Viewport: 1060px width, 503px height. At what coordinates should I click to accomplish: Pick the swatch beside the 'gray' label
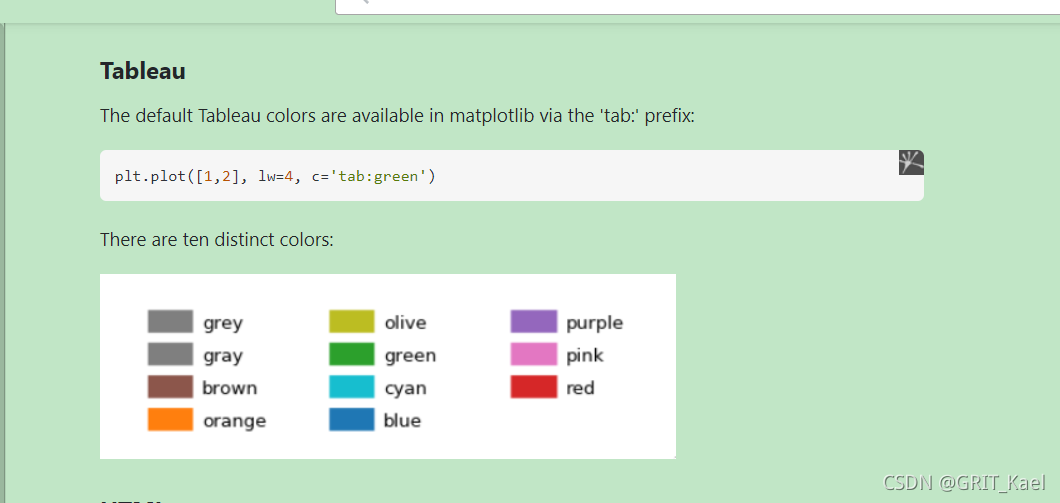[x=170, y=355]
